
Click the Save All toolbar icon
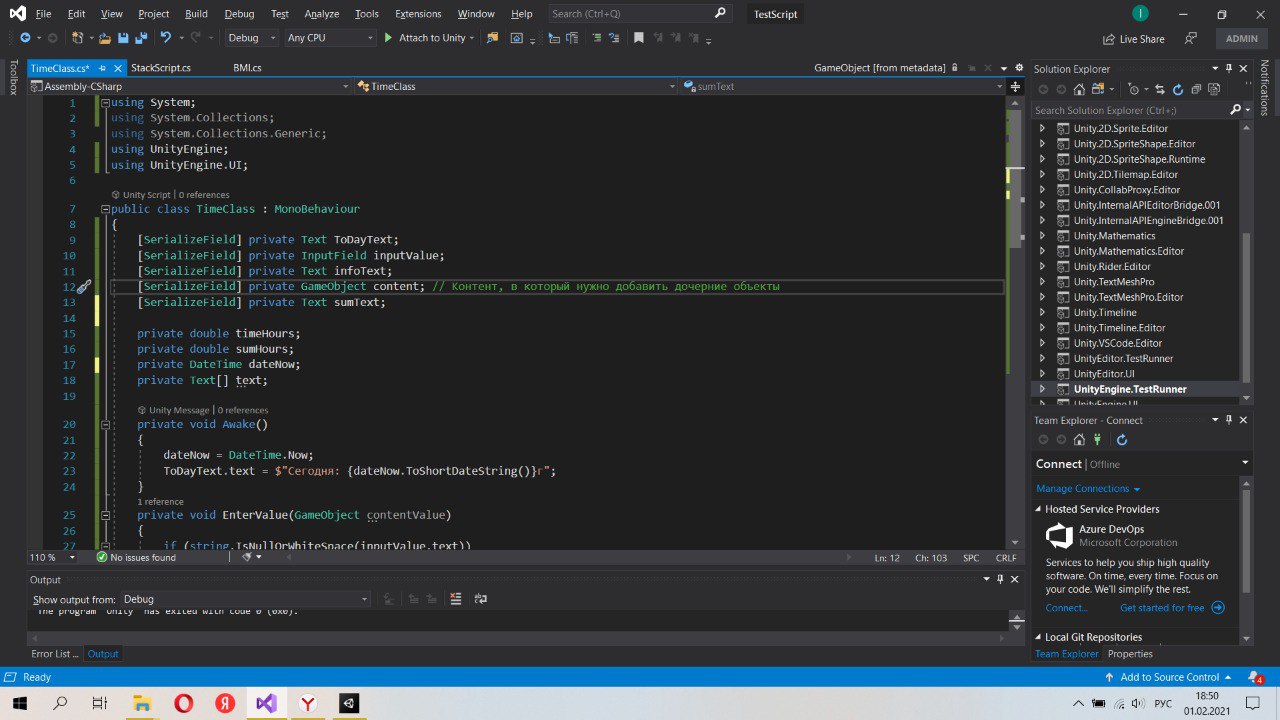[x=140, y=38]
